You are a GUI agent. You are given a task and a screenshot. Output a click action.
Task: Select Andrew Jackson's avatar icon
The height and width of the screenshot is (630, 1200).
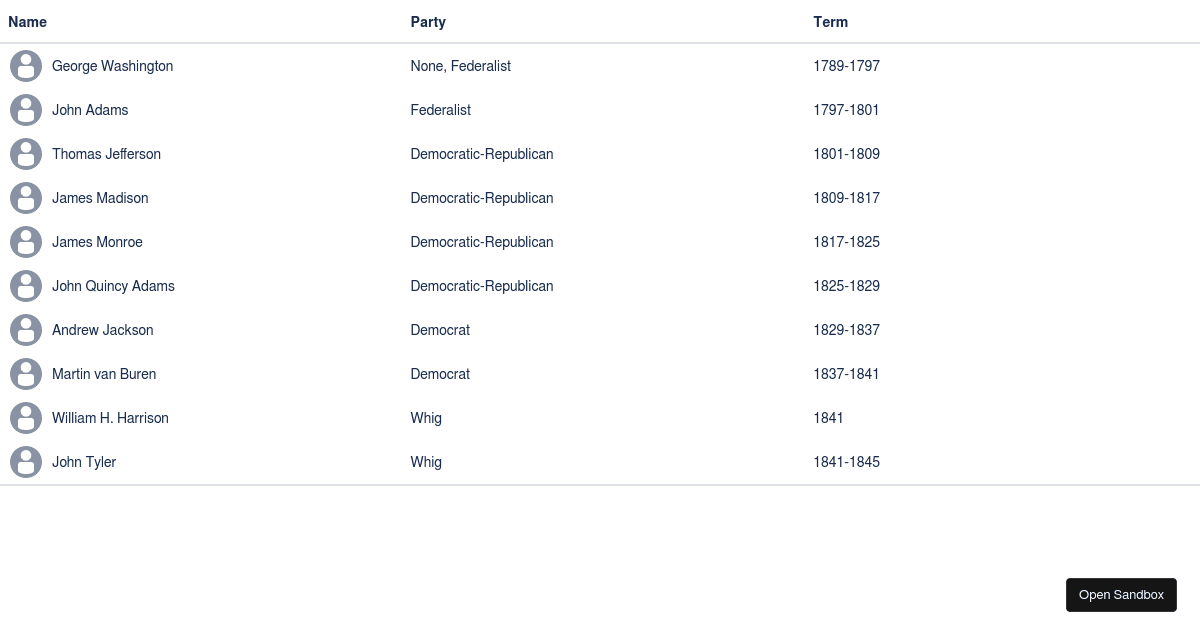tap(26, 330)
